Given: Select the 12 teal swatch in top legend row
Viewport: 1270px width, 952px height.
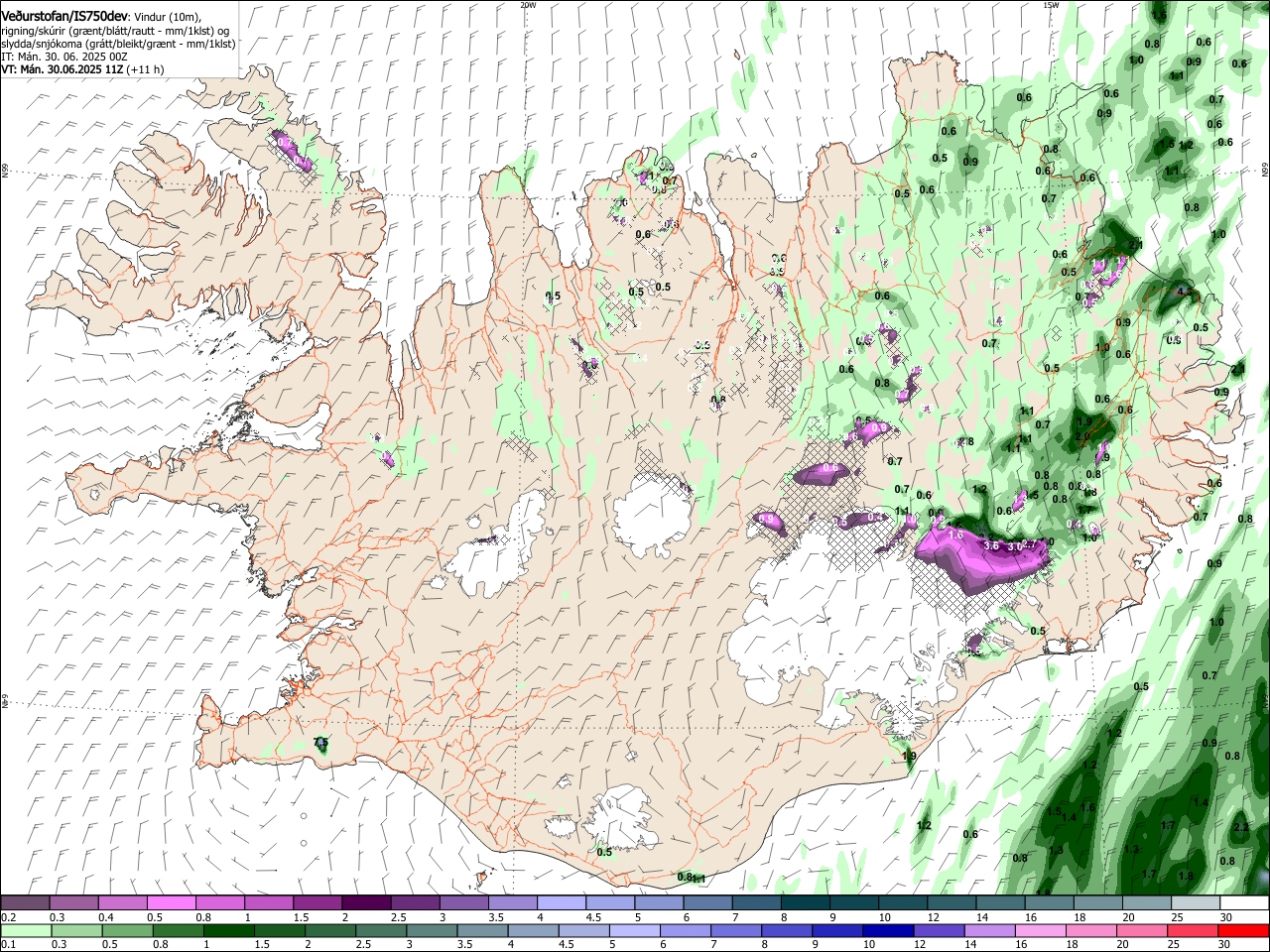Looking at the screenshot, I should coord(952,903).
